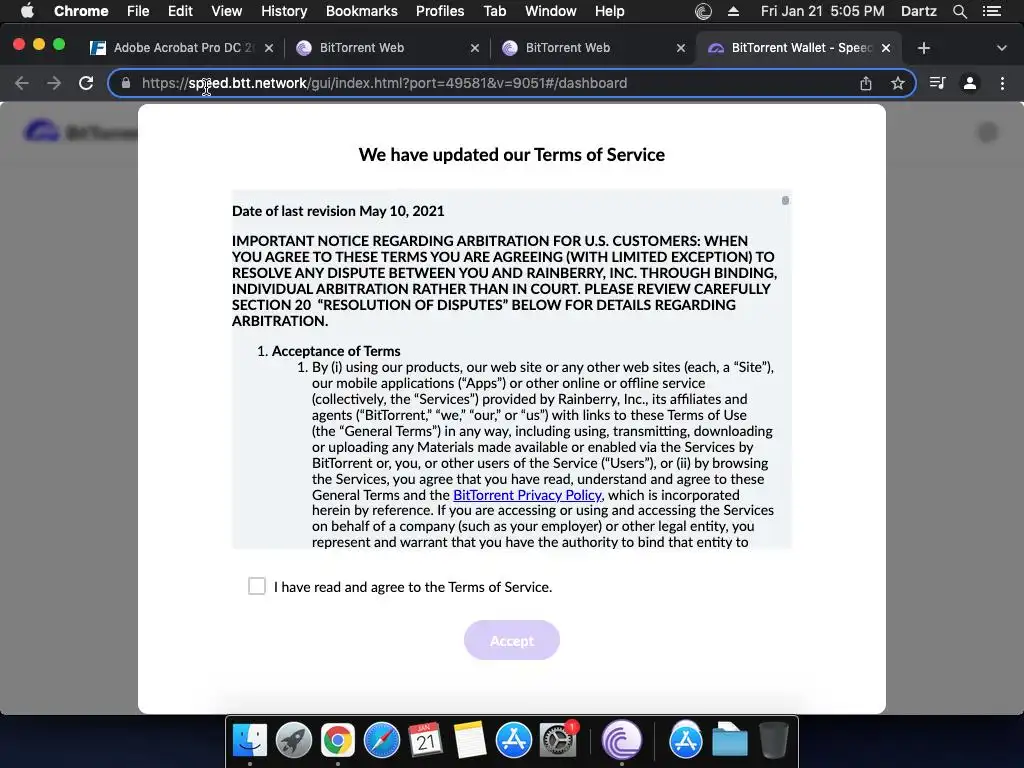Open App Store icon beside Notes

(513, 741)
